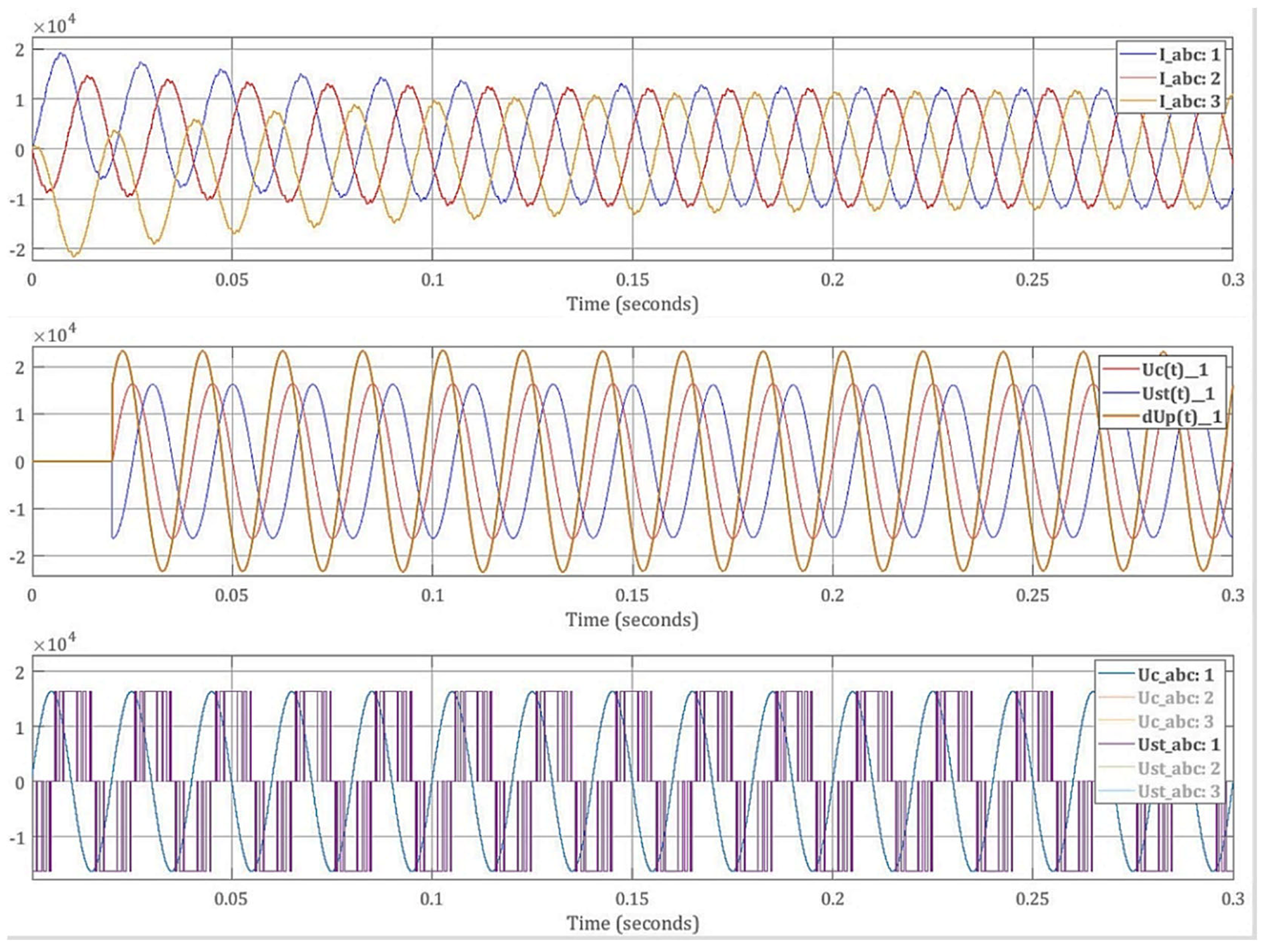Click the ×10^4 exponent above the top plot

[x=54, y=25]
